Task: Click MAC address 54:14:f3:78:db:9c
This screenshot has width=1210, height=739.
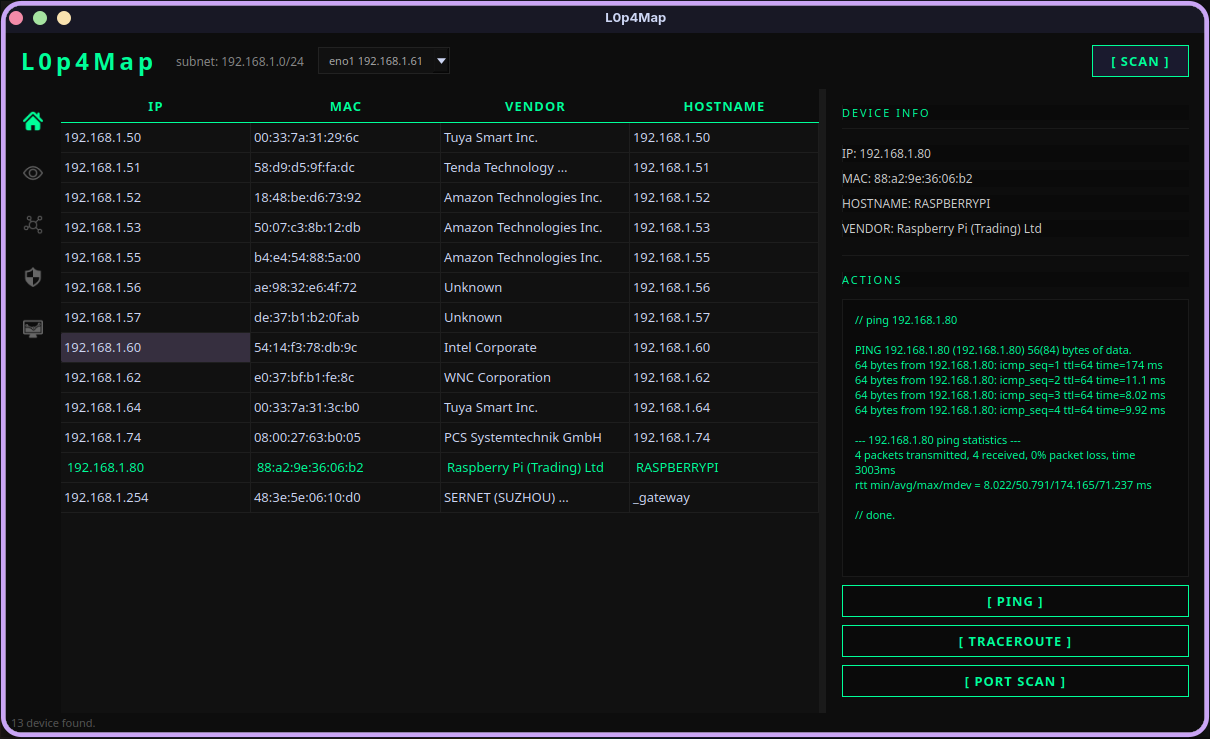Action: pos(345,348)
